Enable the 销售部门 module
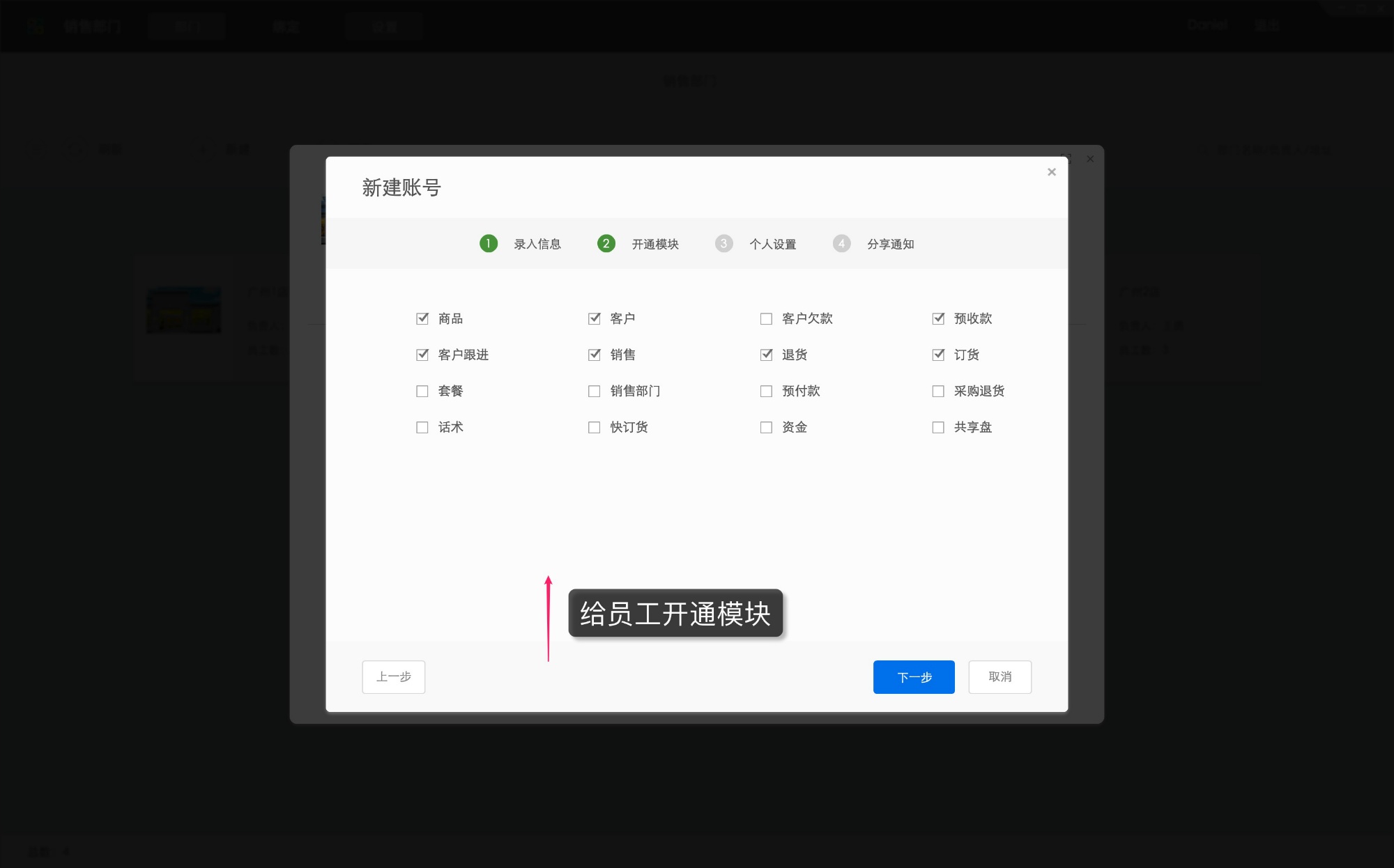This screenshot has height=868, width=1394. point(594,391)
